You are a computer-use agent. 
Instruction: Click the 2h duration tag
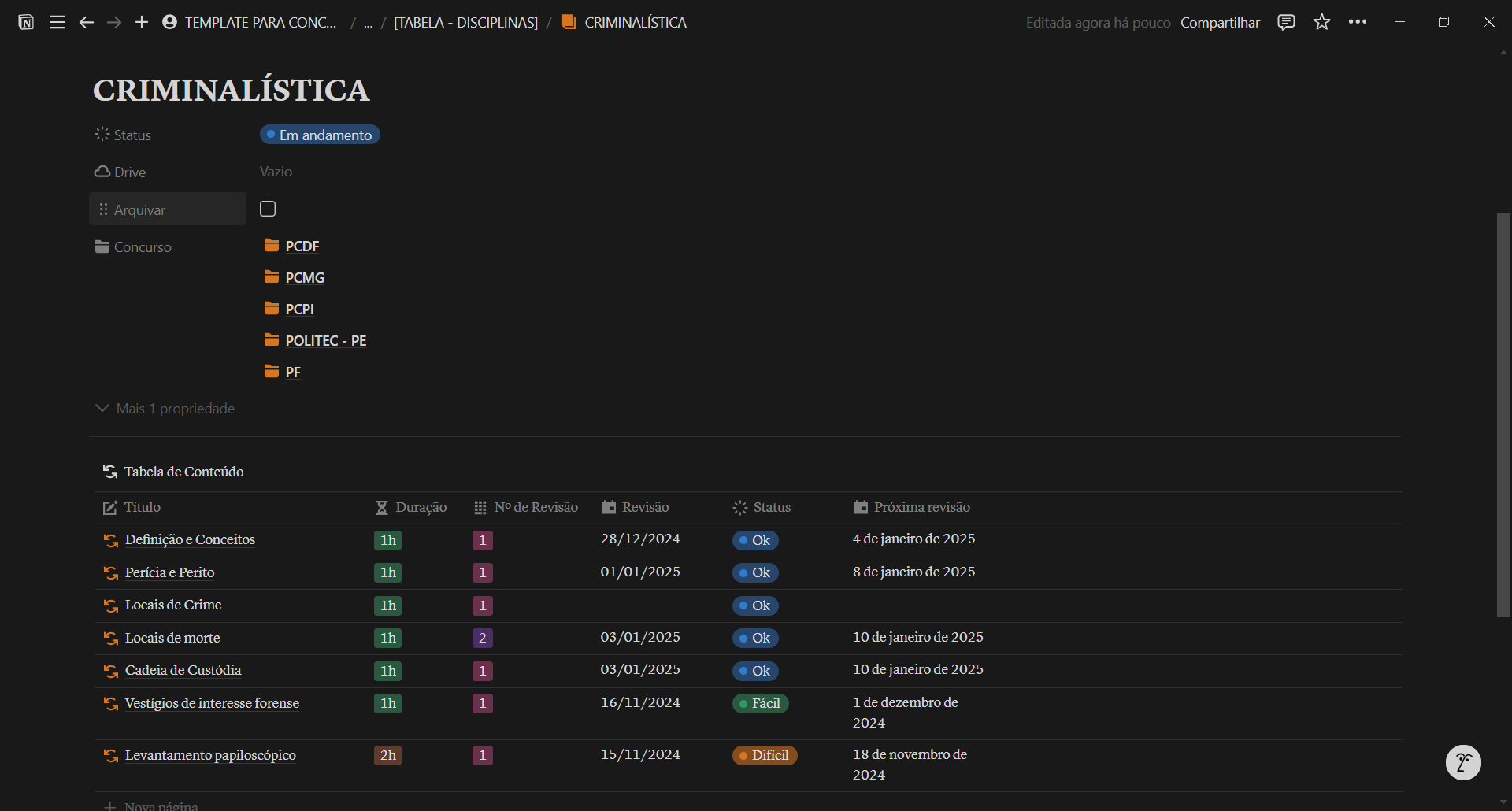pos(387,755)
